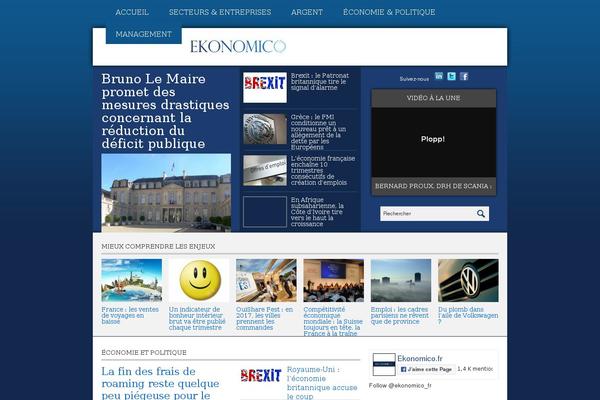Click the OuiShare Fest event thumbnail

coord(266,280)
